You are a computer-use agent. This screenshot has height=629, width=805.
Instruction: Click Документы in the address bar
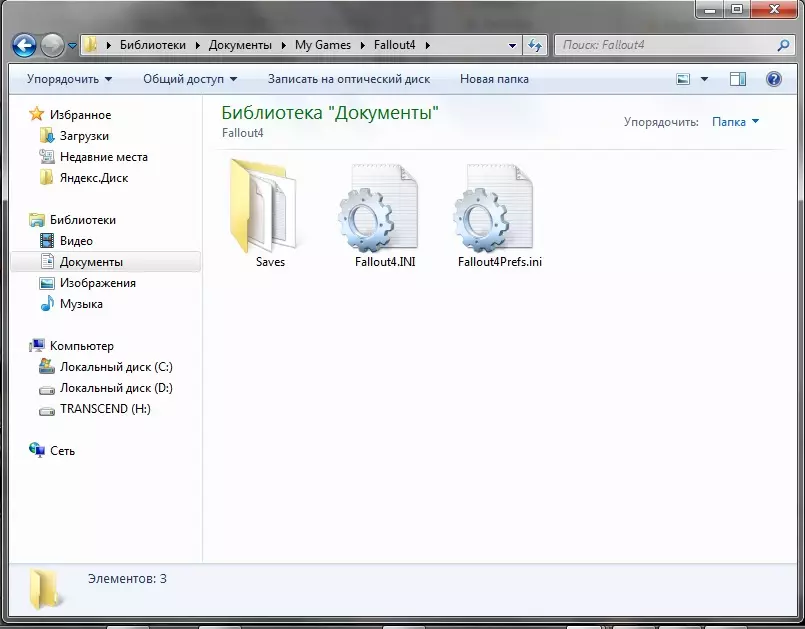pyautogui.click(x=240, y=45)
